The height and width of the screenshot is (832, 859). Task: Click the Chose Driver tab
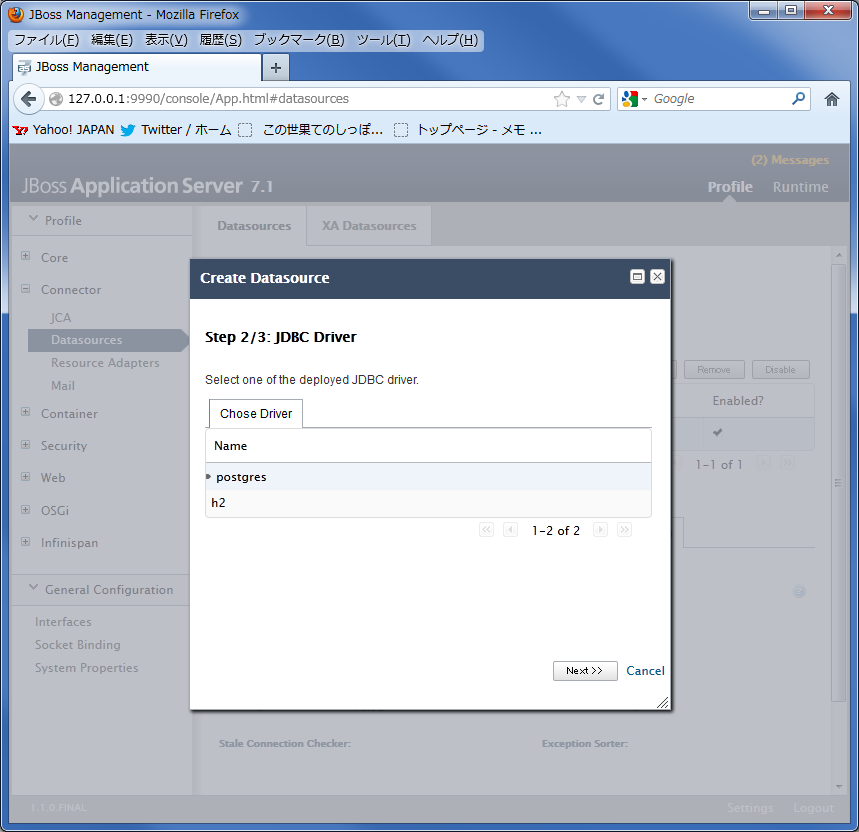(x=256, y=414)
